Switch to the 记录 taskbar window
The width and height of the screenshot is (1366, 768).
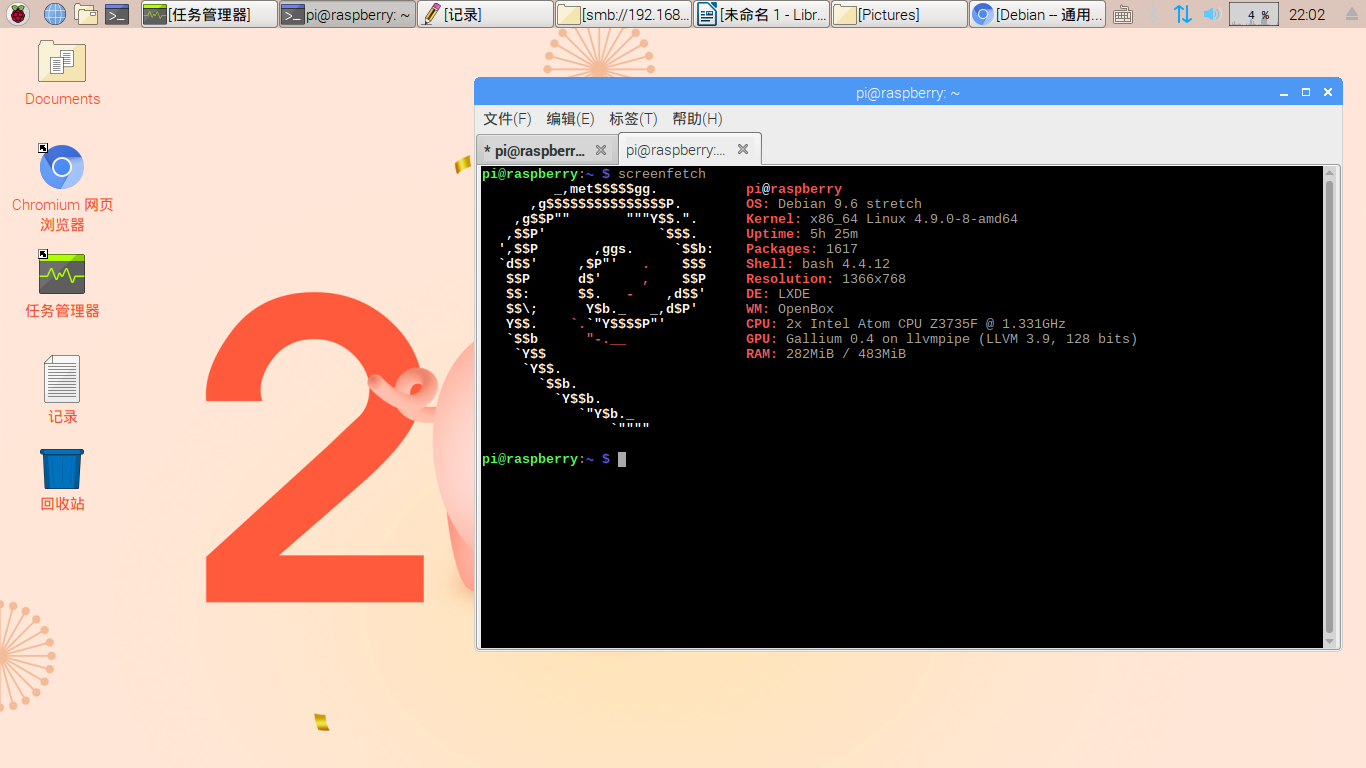[x=486, y=14]
